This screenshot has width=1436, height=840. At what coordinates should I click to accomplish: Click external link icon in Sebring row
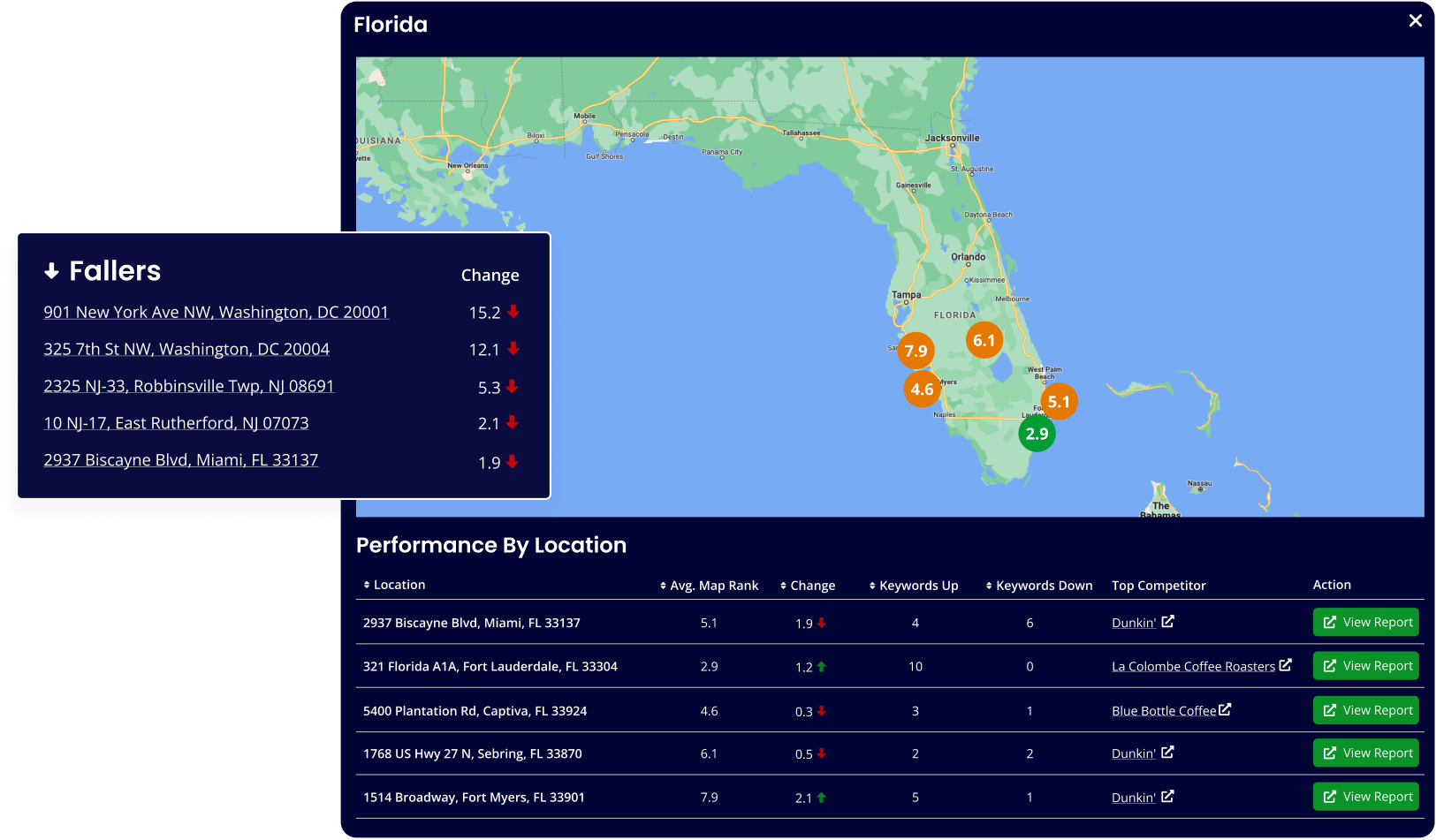pos(1167,753)
